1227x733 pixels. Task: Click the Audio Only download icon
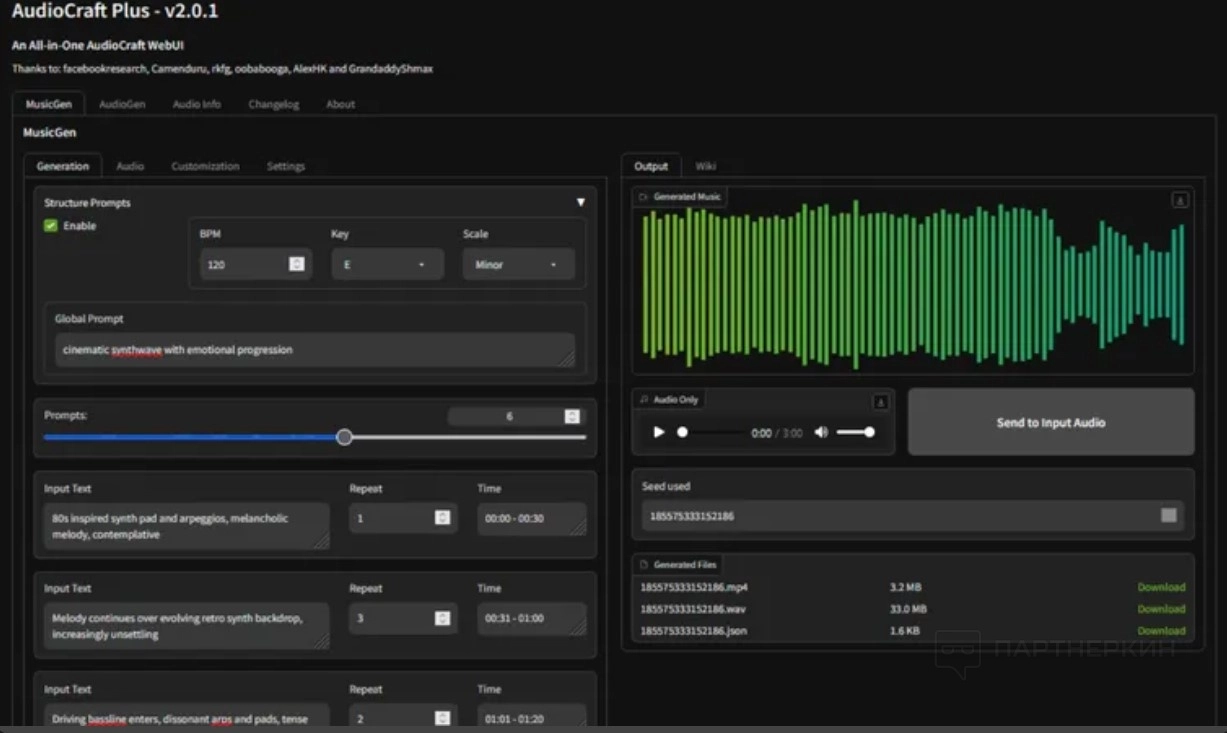(880, 402)
